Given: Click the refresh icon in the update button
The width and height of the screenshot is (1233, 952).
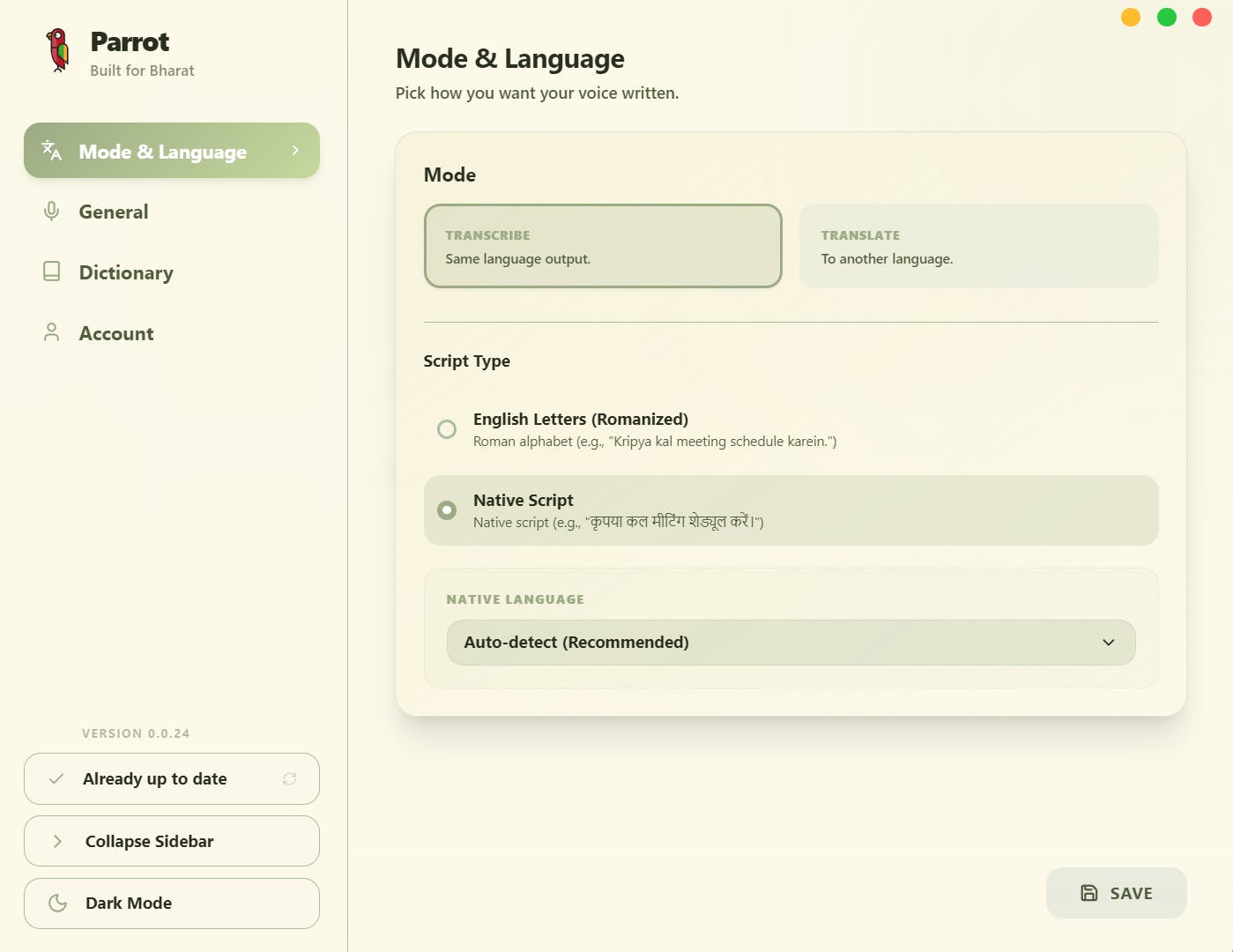Looking at the screenshot, I should [x=289, y=779].
